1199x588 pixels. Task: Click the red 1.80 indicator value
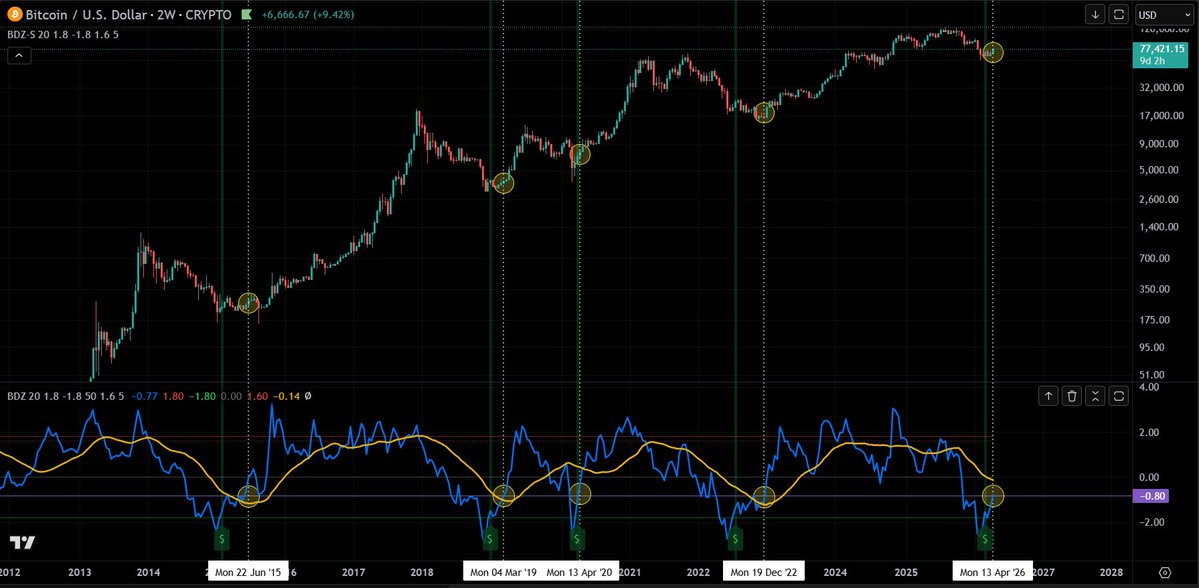(173, 396)
